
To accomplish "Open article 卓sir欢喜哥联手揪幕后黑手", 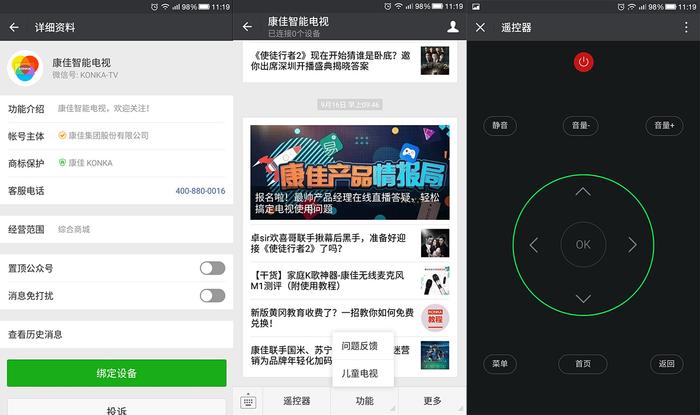I will pos(328,243).
